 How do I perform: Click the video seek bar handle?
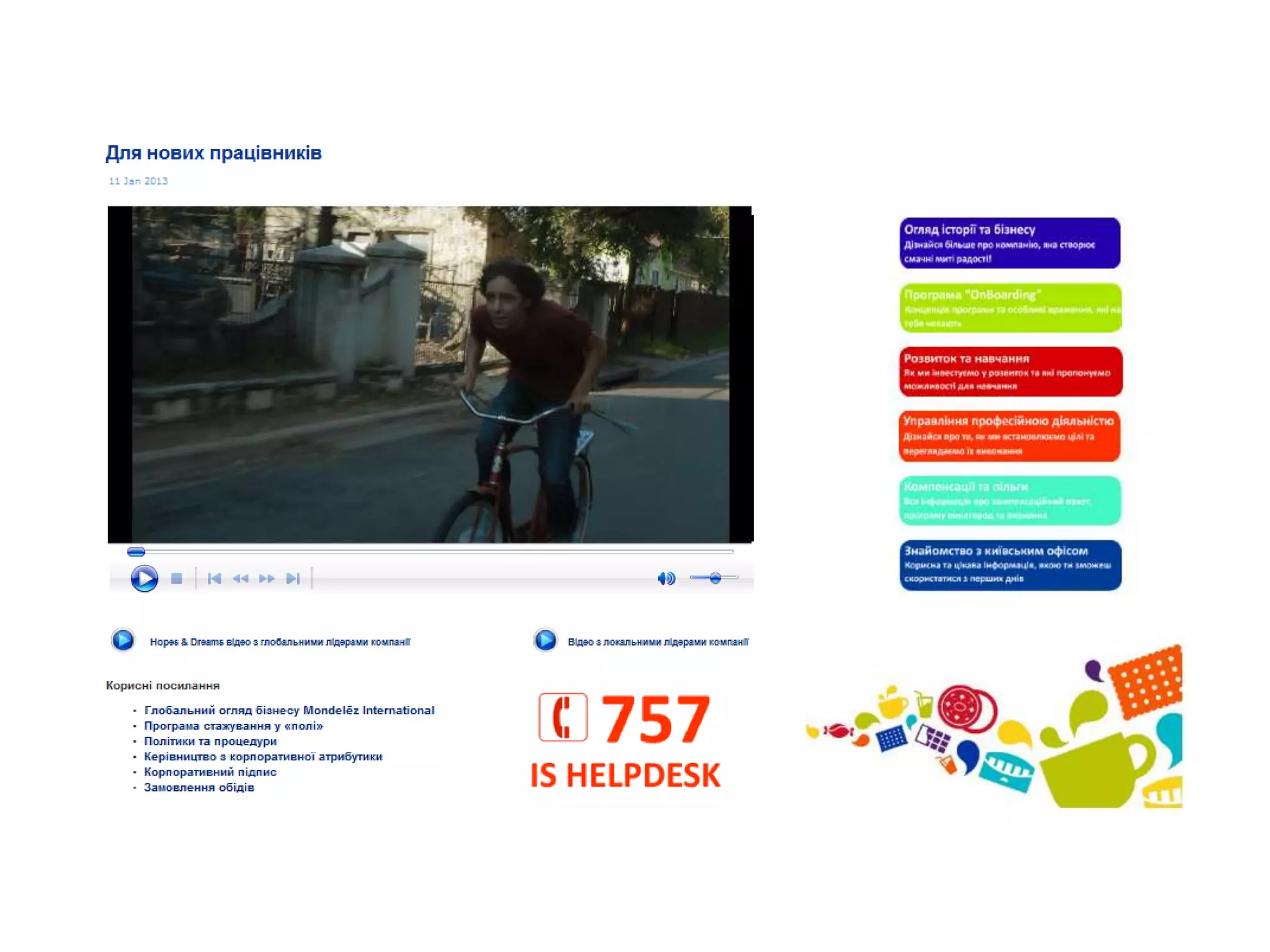coord(136,552)
